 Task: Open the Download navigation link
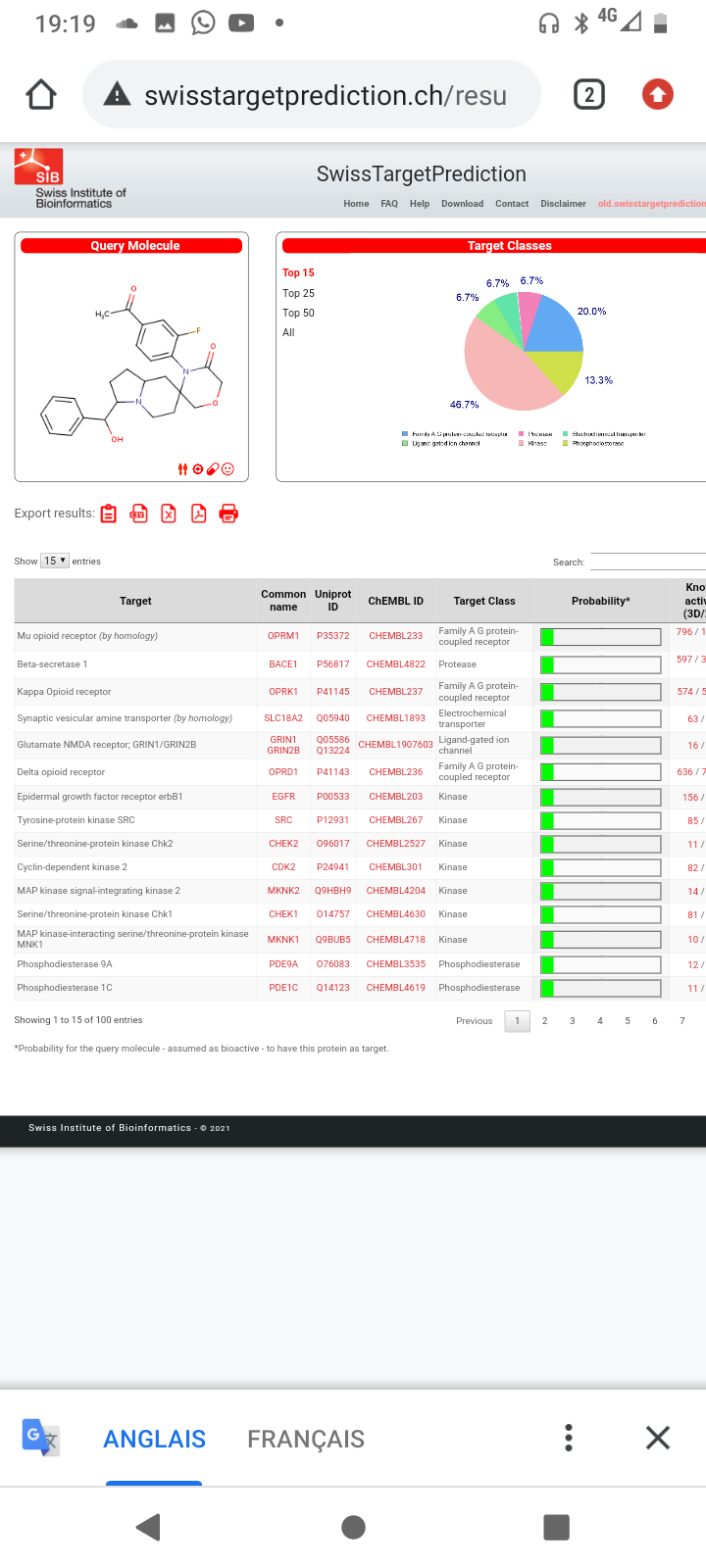coord(462,204)
